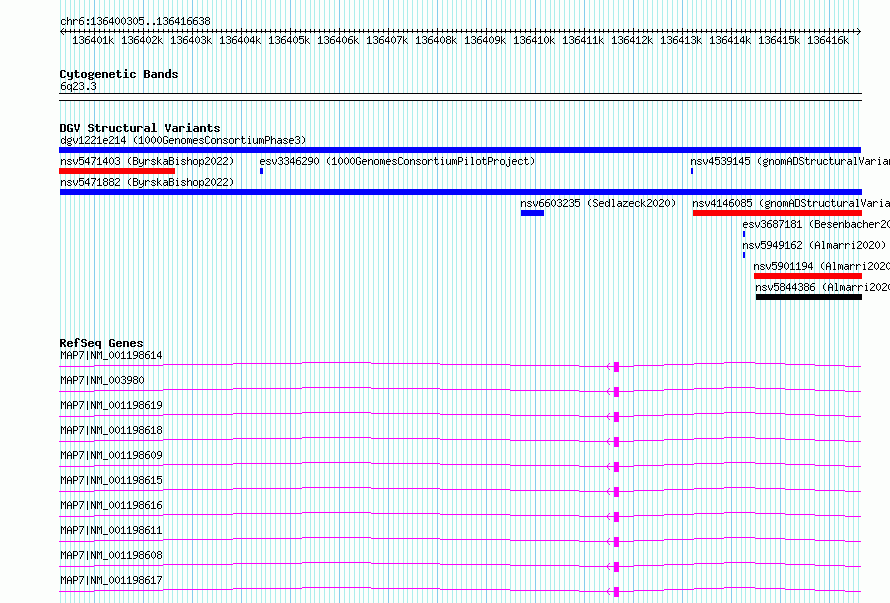
Task: Click the 136405k ruler position
Action: [289, 40]
